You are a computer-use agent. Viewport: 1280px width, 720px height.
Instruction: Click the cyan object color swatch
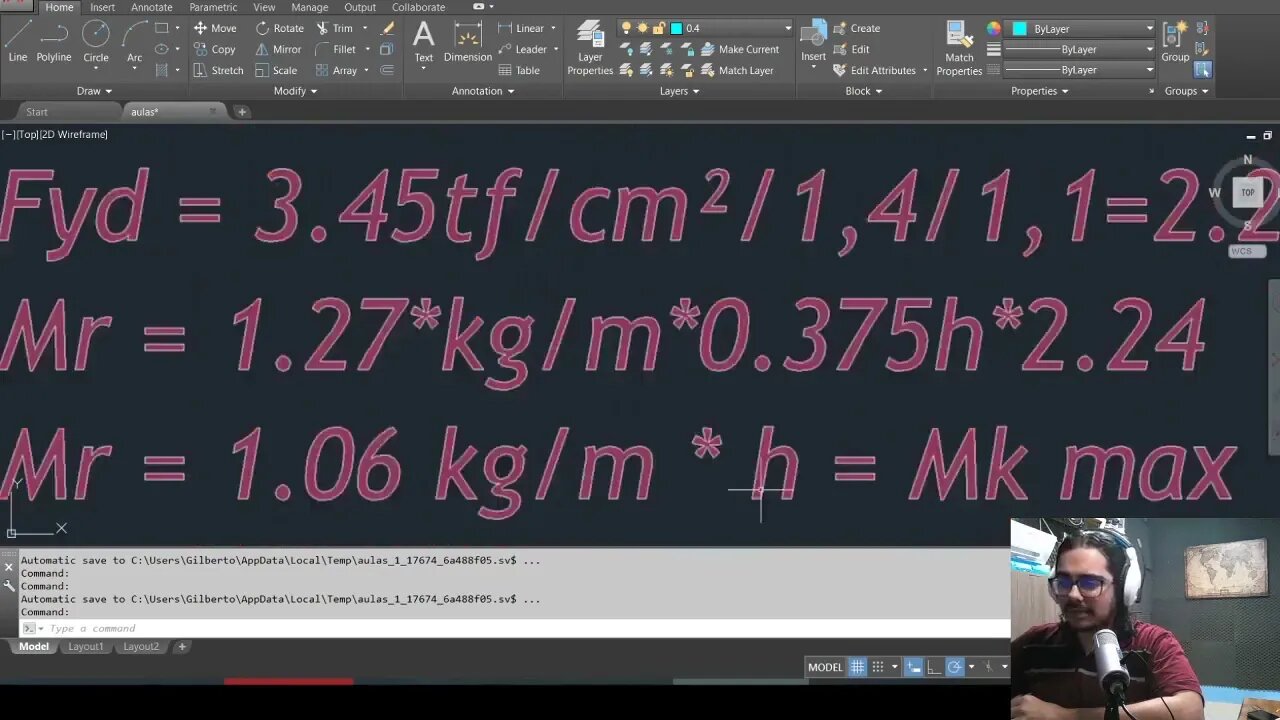[1019, 29]
